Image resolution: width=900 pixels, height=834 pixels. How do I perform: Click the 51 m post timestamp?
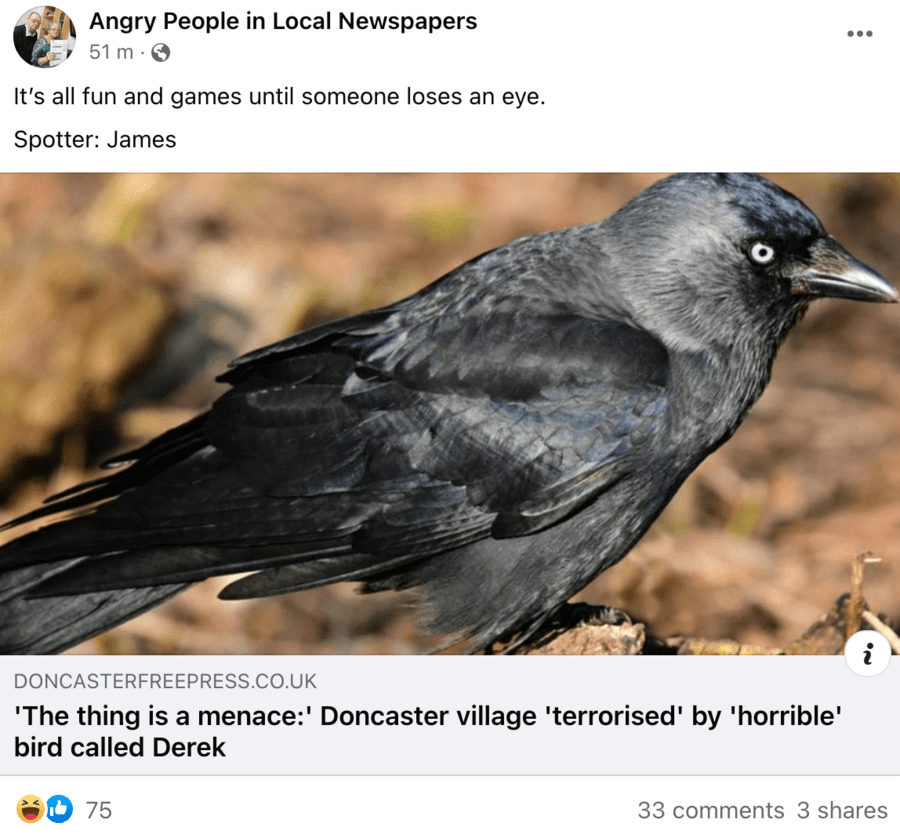click(111, 52)
